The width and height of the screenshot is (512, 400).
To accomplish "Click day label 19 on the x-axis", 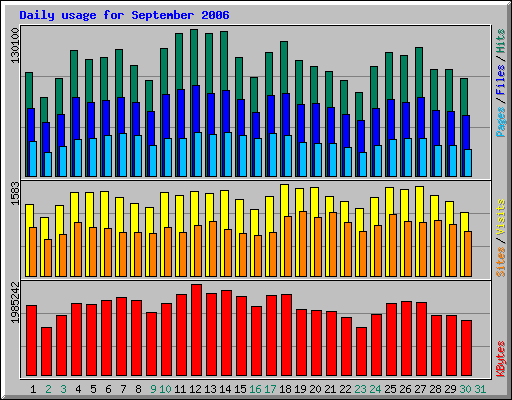I will [x=300, y=389].
